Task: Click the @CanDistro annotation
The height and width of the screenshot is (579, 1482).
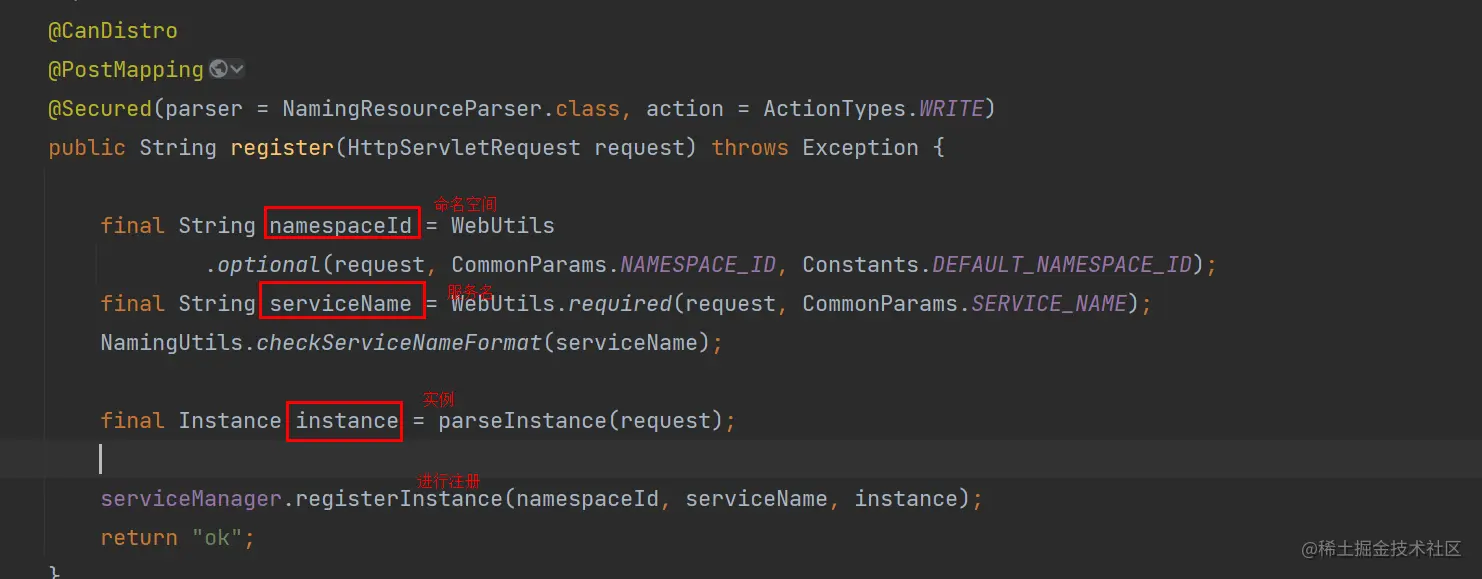Action: pos(113,31)
